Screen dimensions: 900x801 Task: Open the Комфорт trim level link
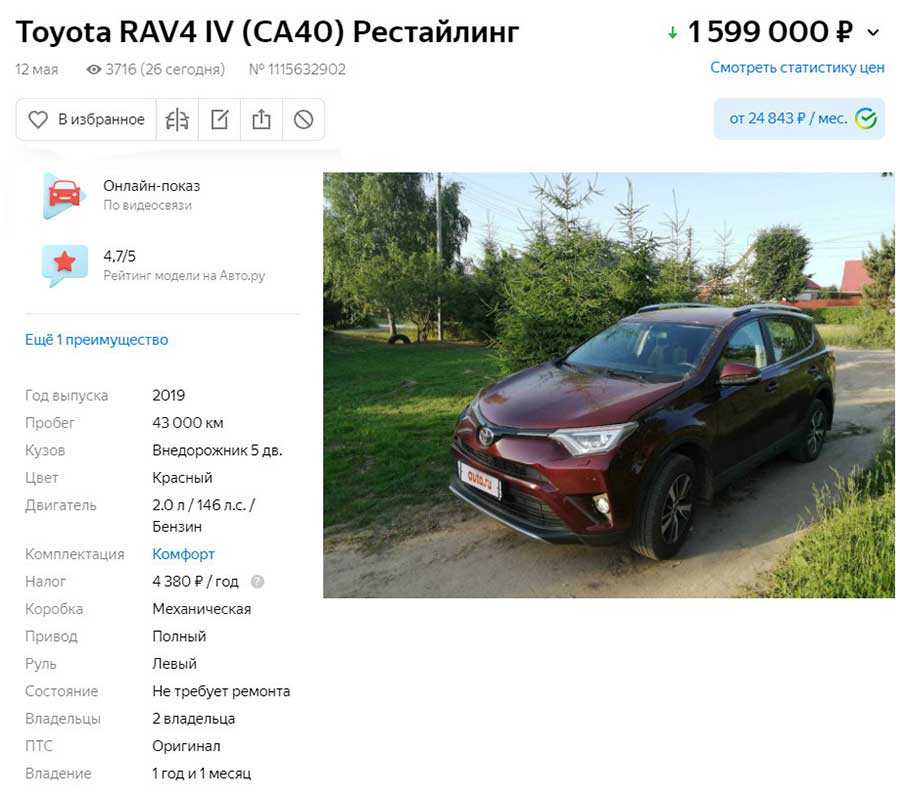tap(183, 554)
